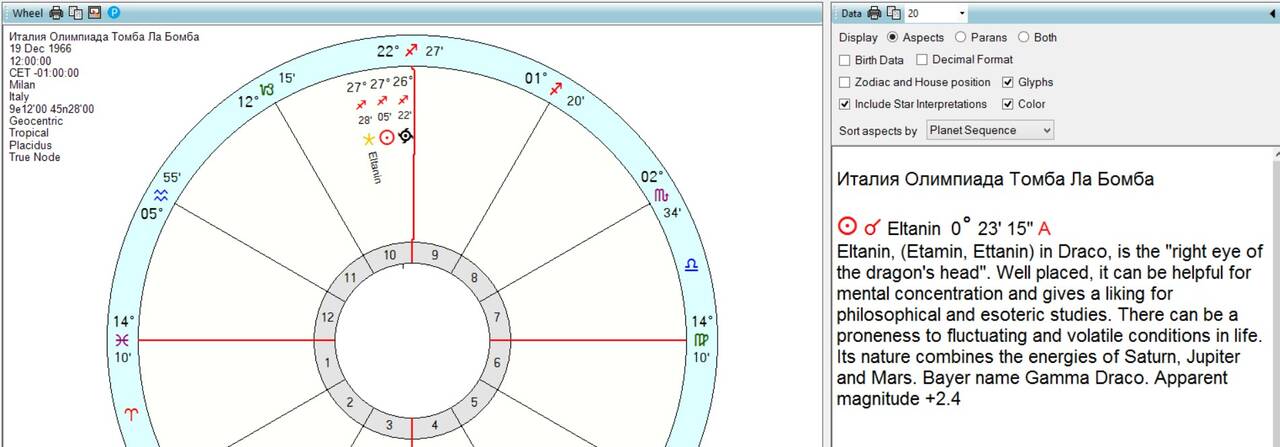This screenshot has height=447, width=1280.
Task: Click the red 'A' applying marker
Action: click(1045, 228)
